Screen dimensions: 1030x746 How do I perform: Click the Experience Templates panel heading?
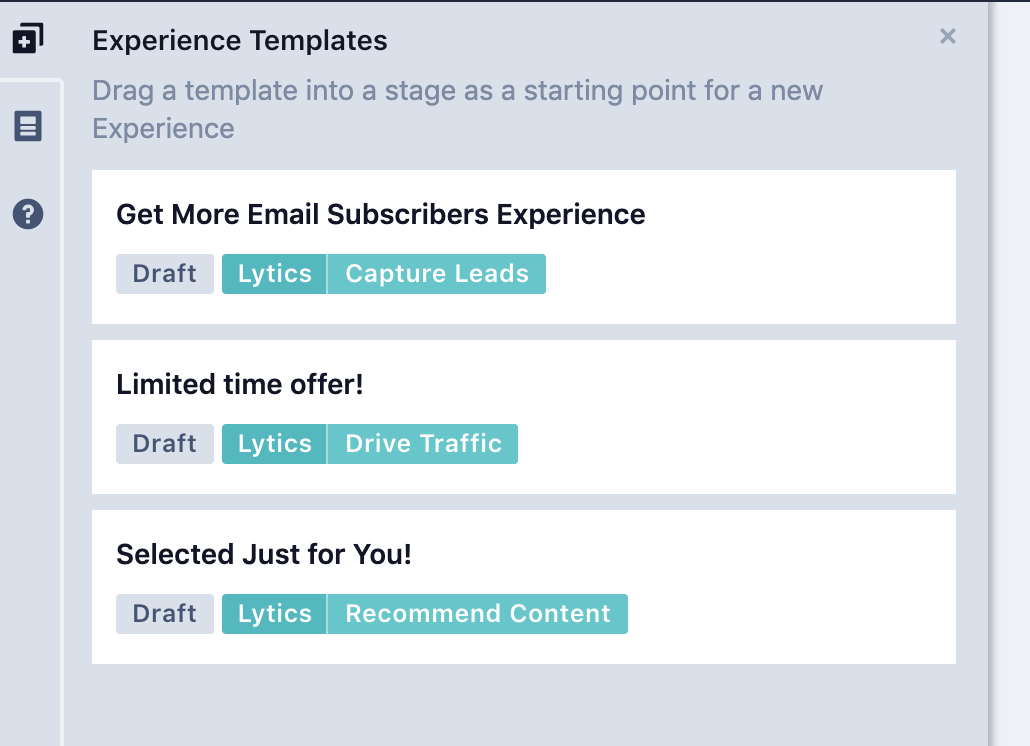point(240,41)
